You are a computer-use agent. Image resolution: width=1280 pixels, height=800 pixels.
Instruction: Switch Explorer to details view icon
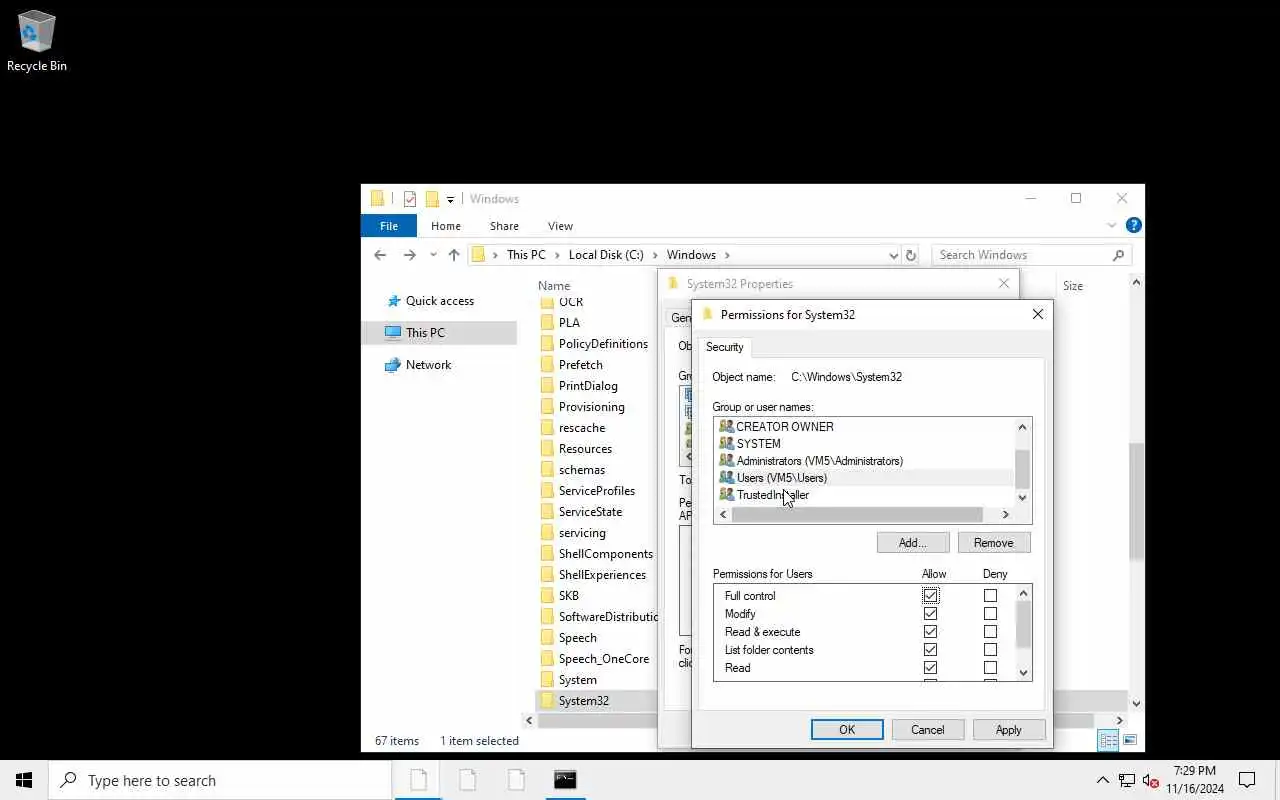pos(1108,741)
